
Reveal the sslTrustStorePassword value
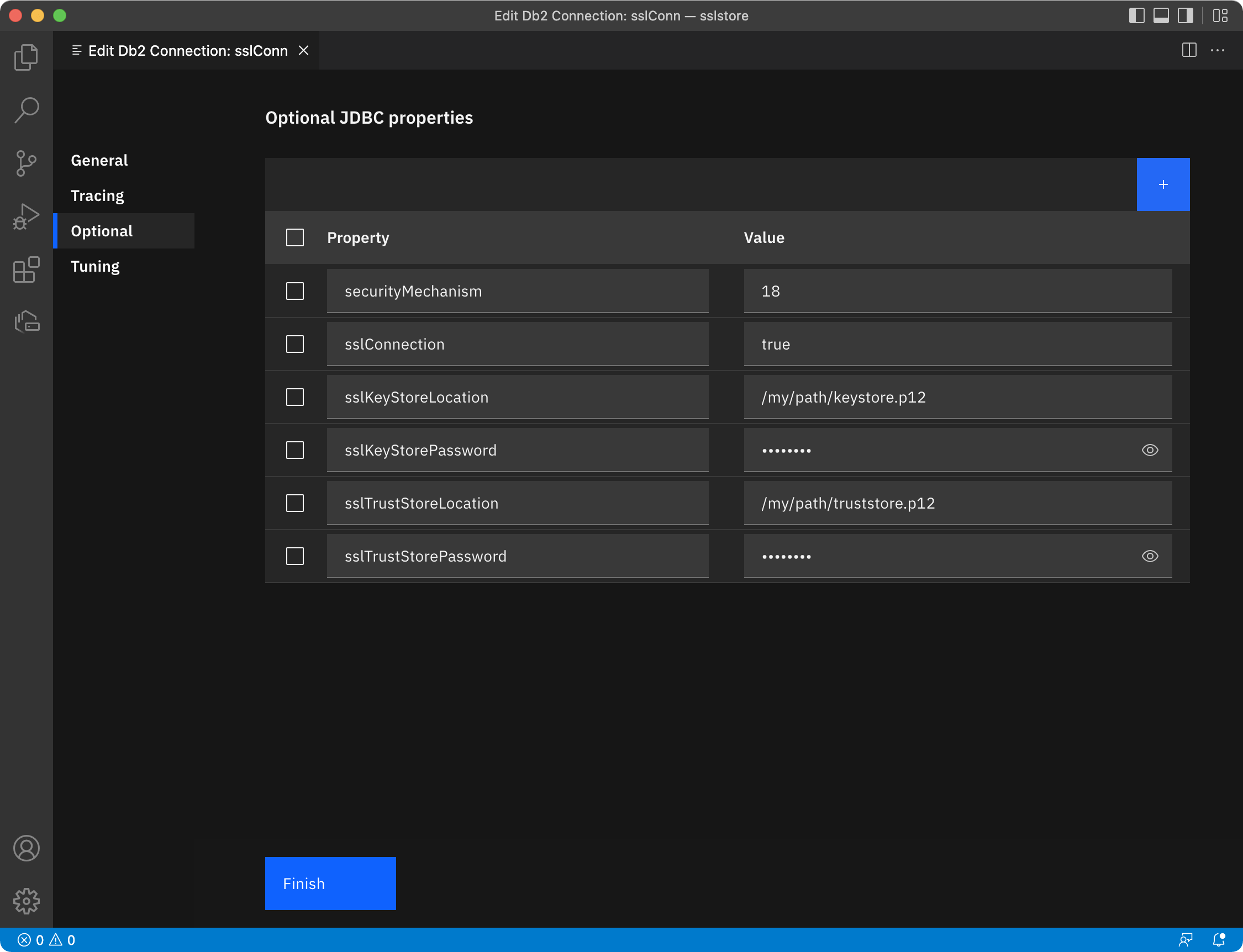point(1150,556)
